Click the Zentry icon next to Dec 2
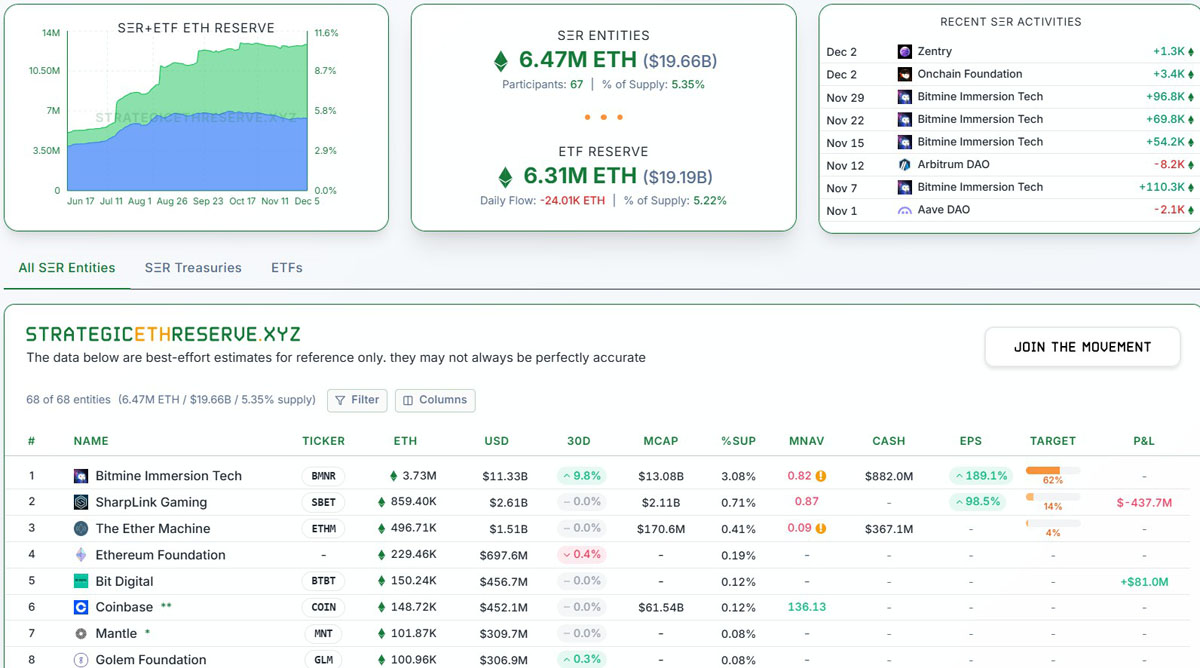 [x=904, y=51]
